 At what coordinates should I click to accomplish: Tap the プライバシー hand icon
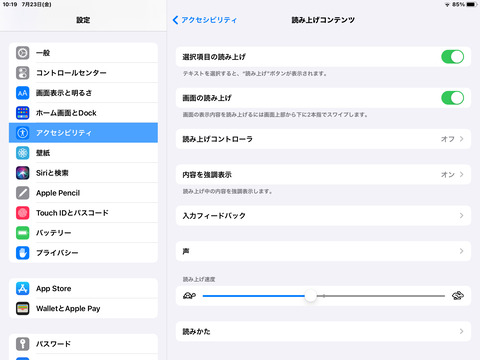[x=23, y=253]
